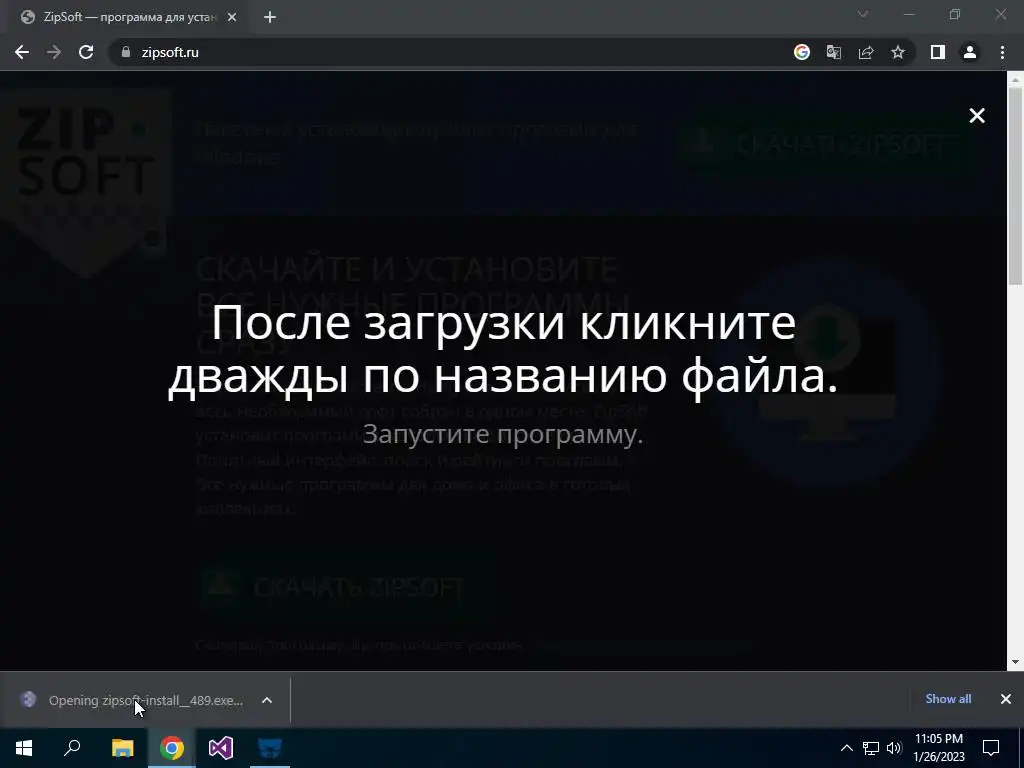This screenshot has width=1024, height=768.
Task: View site info via the padlock icon
Action: click(125, 52)
